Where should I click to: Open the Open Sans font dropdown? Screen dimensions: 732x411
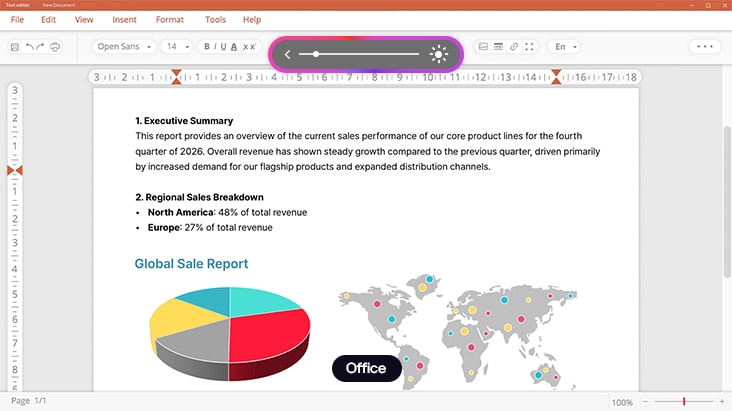click(125, 47)
